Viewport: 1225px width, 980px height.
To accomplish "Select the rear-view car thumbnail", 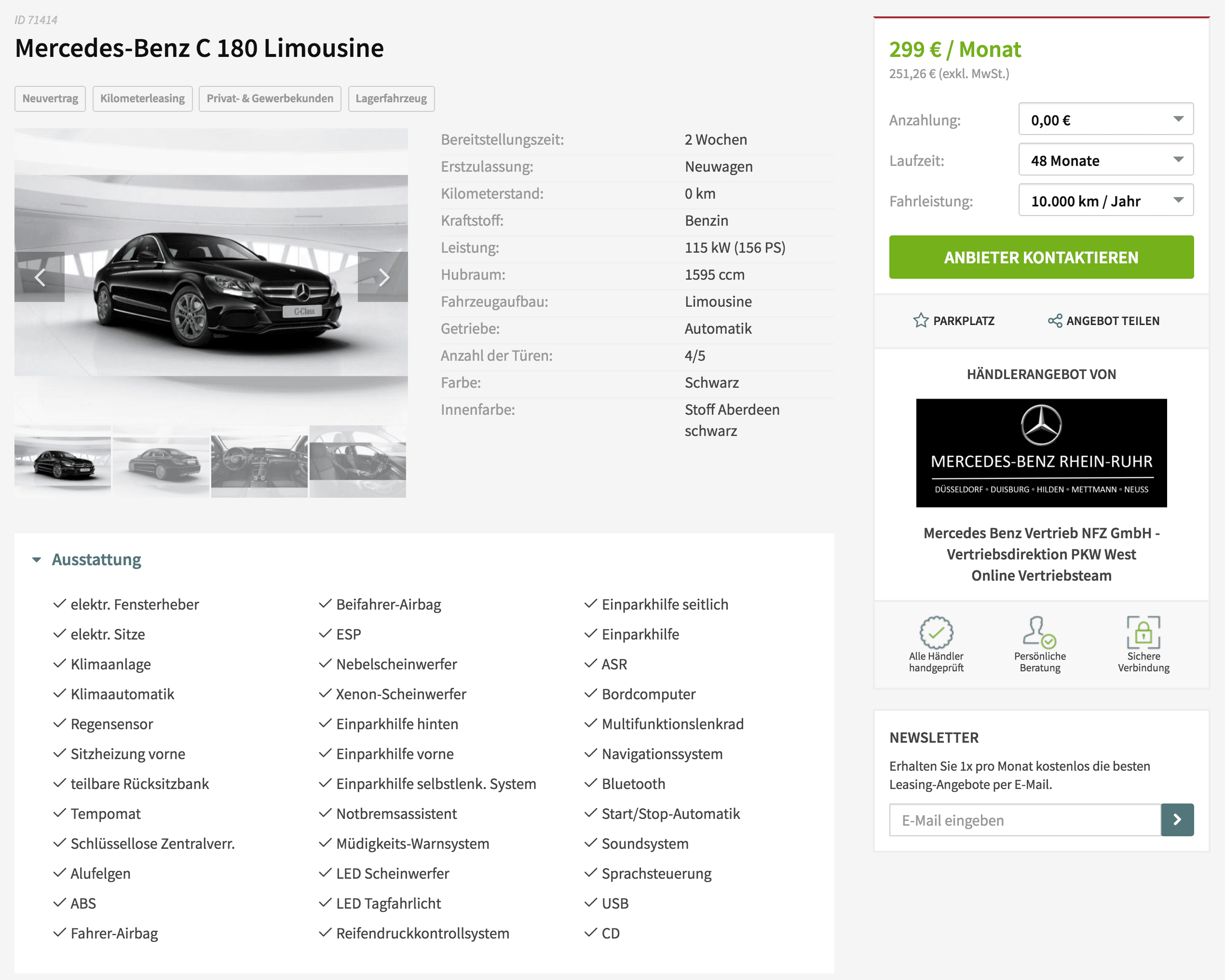I will 162,462.
